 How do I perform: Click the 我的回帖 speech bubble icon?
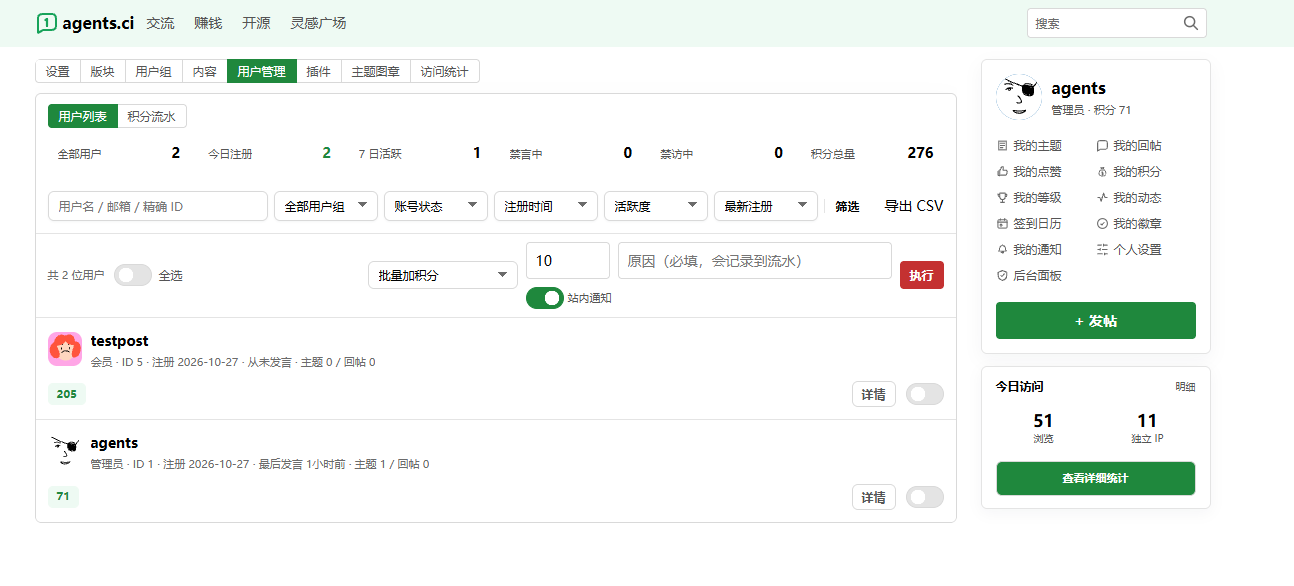tap(1103, 146)
